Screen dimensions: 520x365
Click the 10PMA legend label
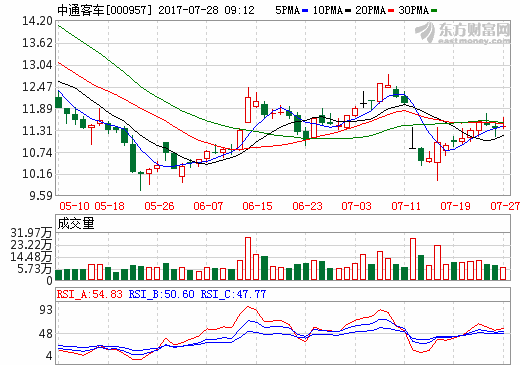pyautogui.click(x=328, y=10)
